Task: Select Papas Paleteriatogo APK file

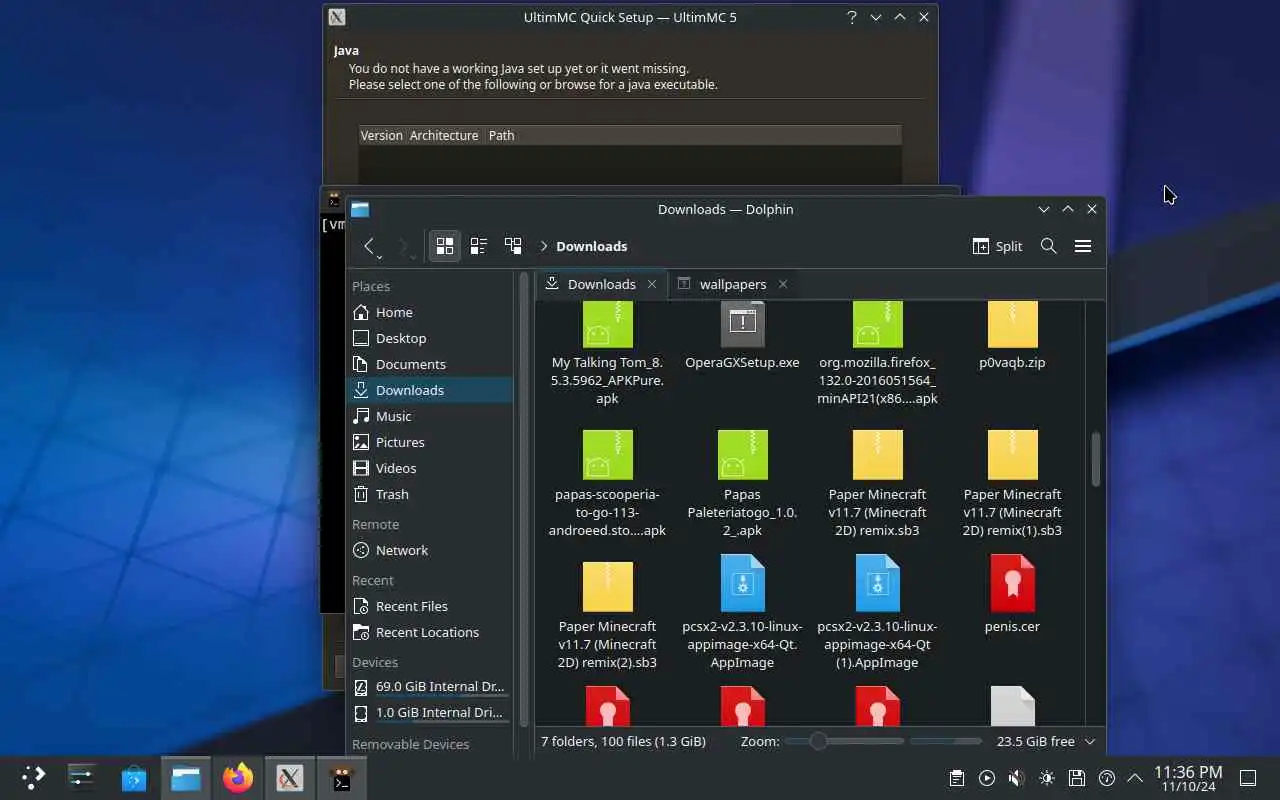Action: 742,484
